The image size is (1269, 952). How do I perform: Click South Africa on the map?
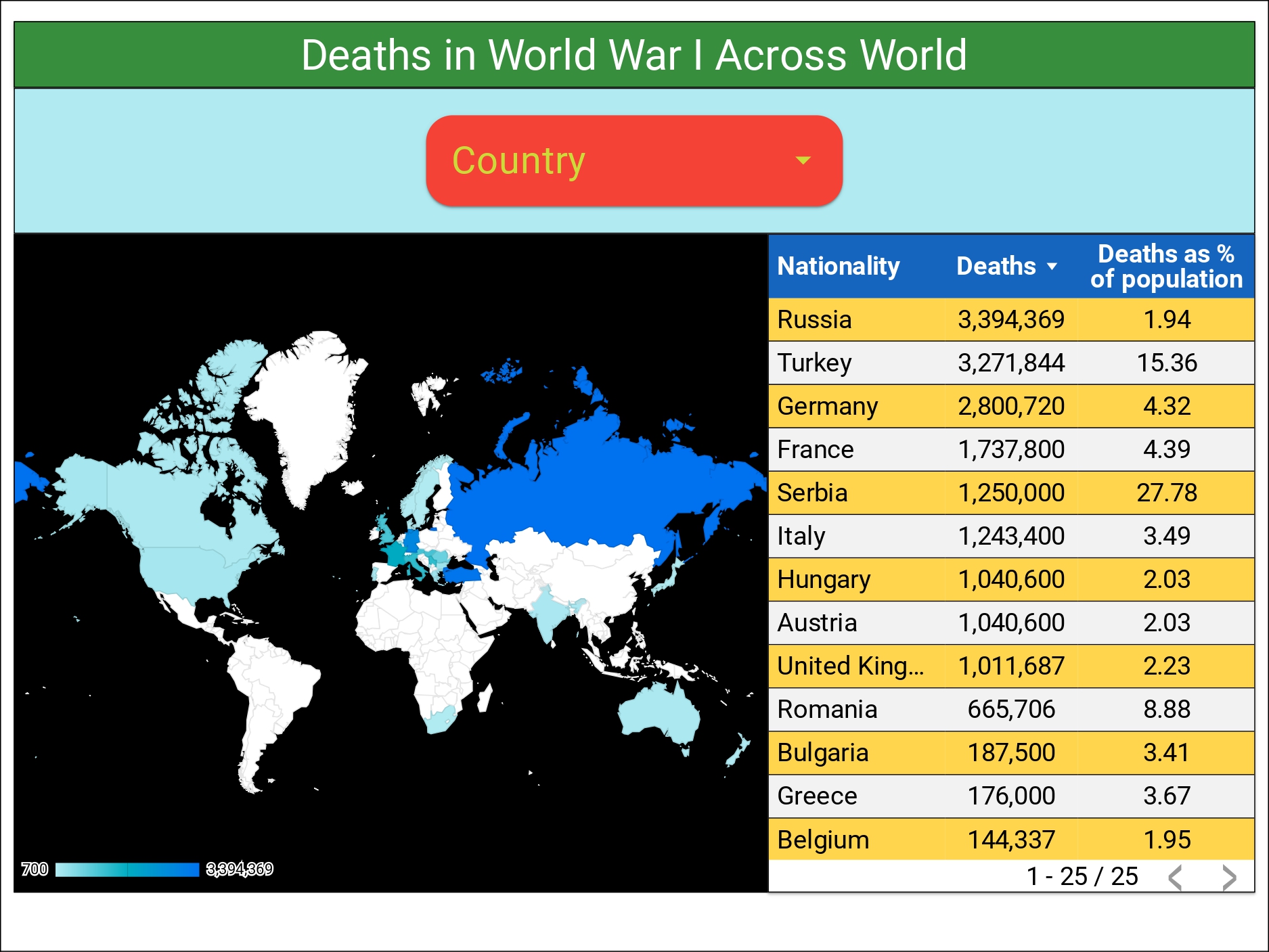(x=441, y=721)
